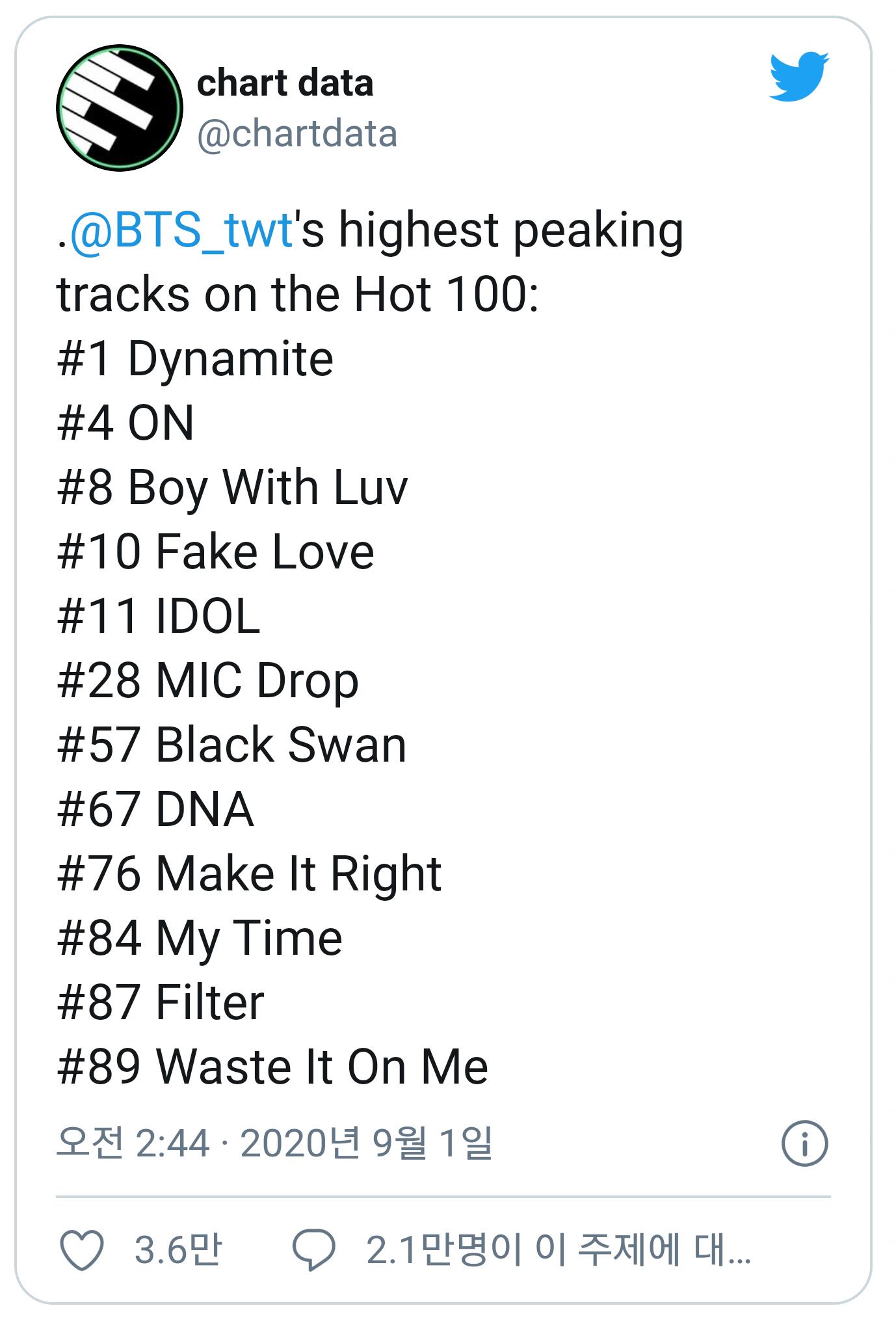Click the "#84 My Time" text
The height and width of the screenshot is (1334, 896).
(200, 938)
